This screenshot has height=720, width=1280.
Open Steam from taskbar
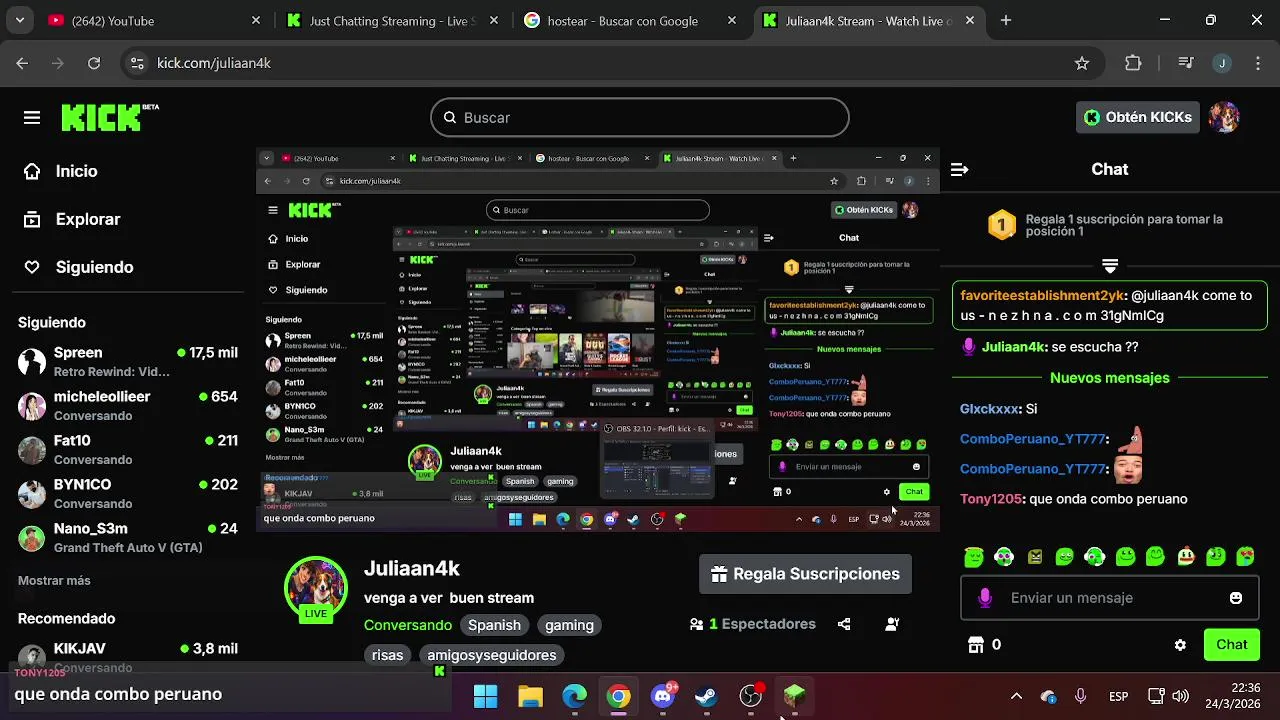tap(707, 696)
